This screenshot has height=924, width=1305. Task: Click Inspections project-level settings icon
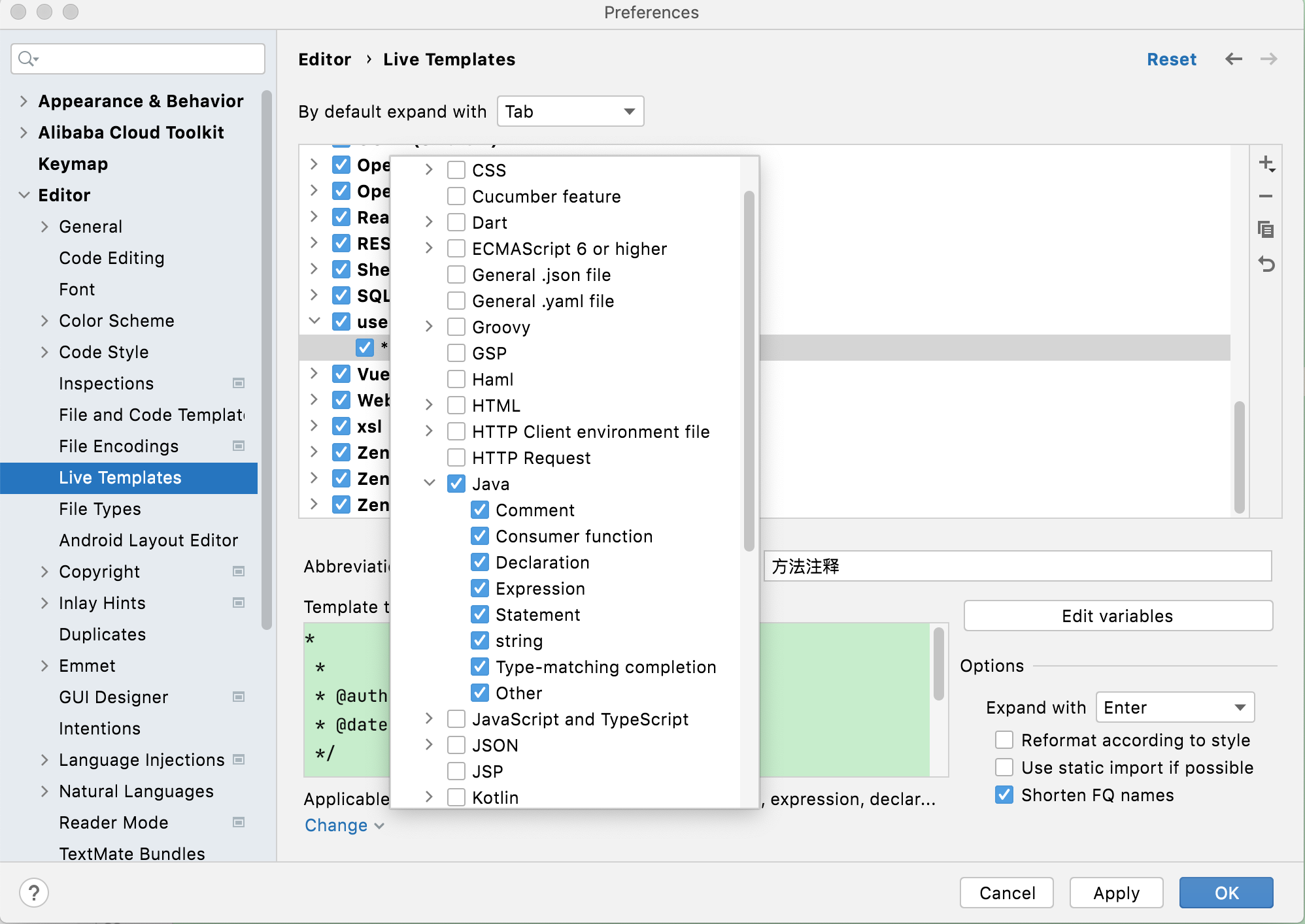(x=239, y=384)
